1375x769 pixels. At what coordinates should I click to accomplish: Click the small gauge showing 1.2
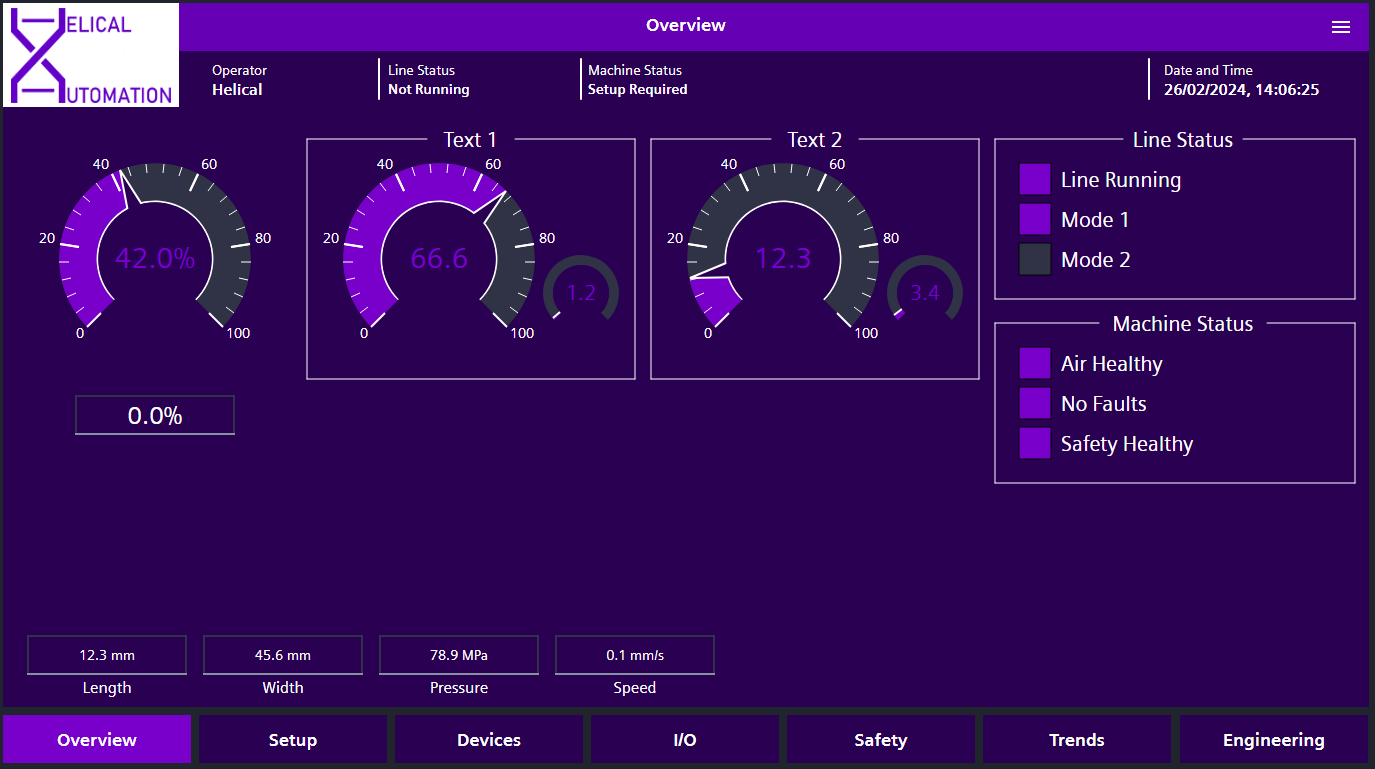click(x=580, y=292)
